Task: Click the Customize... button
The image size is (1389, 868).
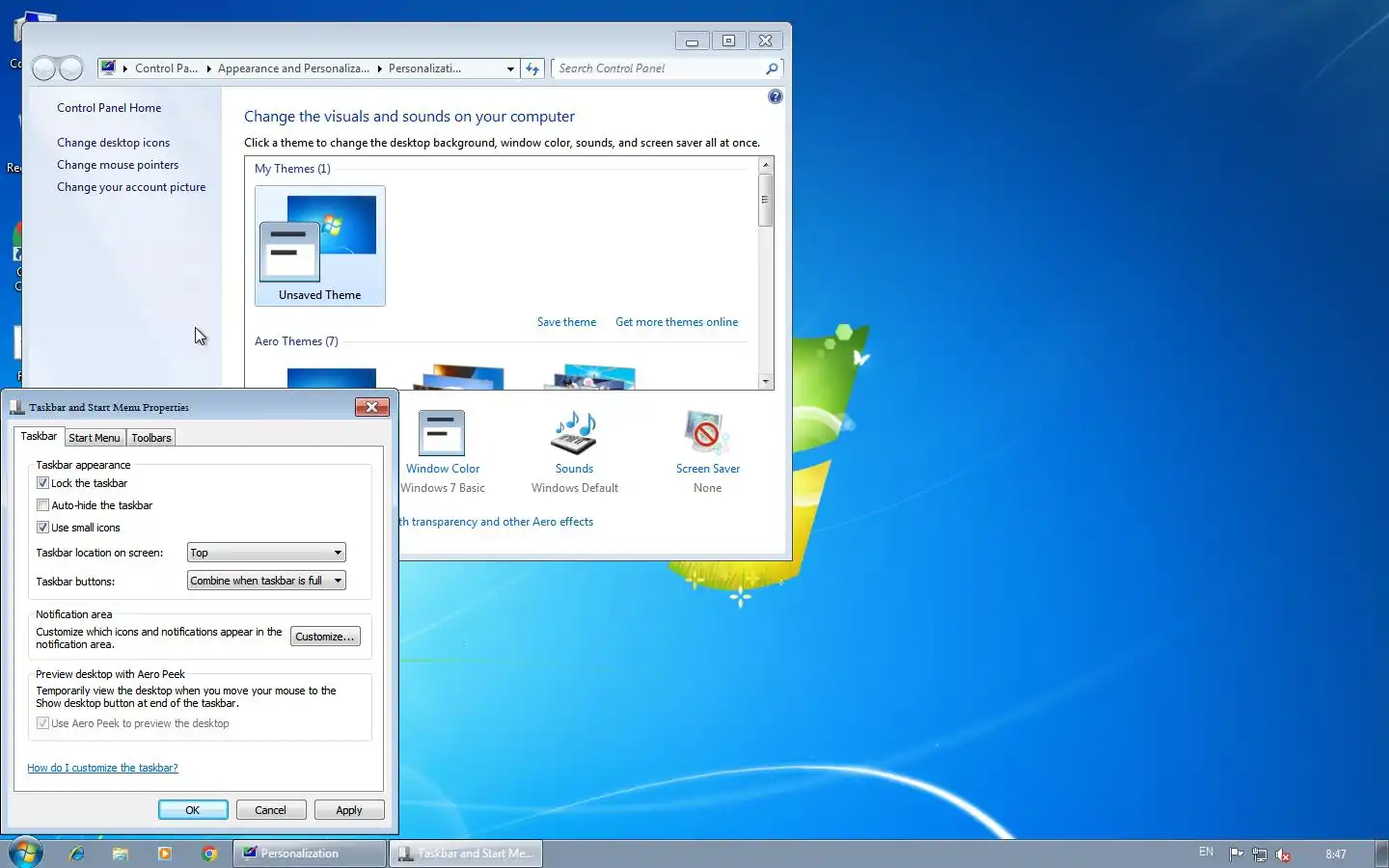Action: (x=325, y=637)
